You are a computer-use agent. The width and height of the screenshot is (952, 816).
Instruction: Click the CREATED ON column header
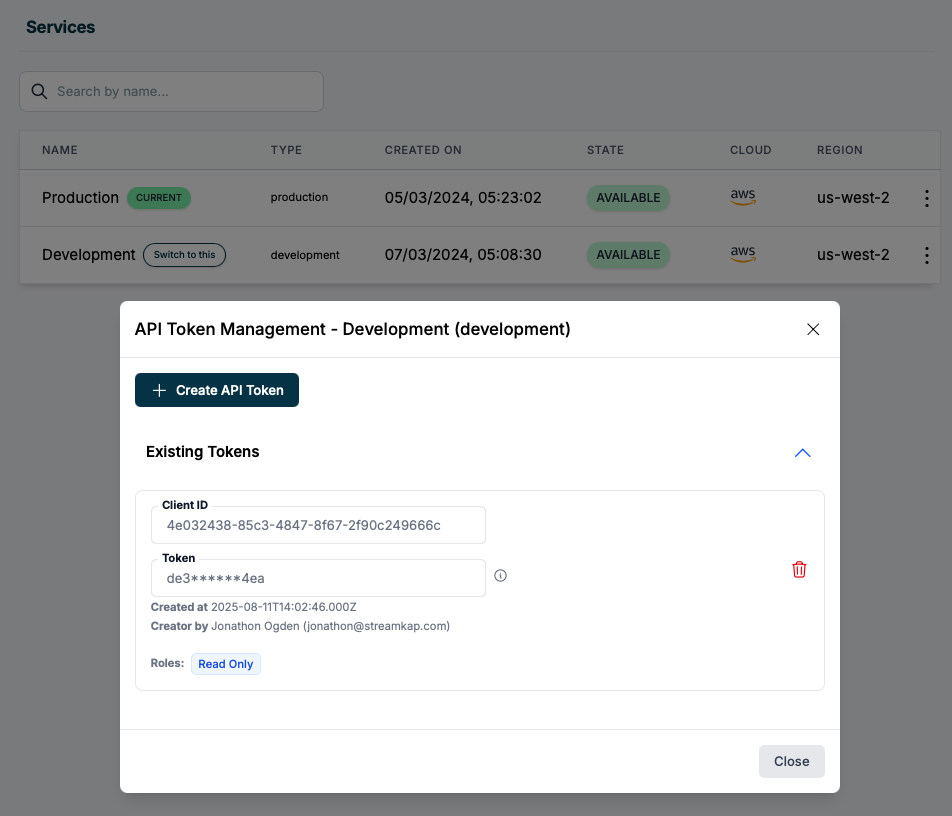pos(423,150)
